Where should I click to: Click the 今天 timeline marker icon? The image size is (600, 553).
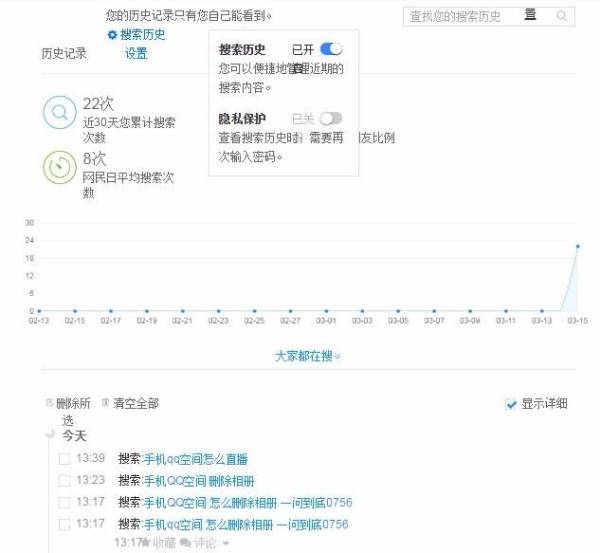tap(50, 434)
